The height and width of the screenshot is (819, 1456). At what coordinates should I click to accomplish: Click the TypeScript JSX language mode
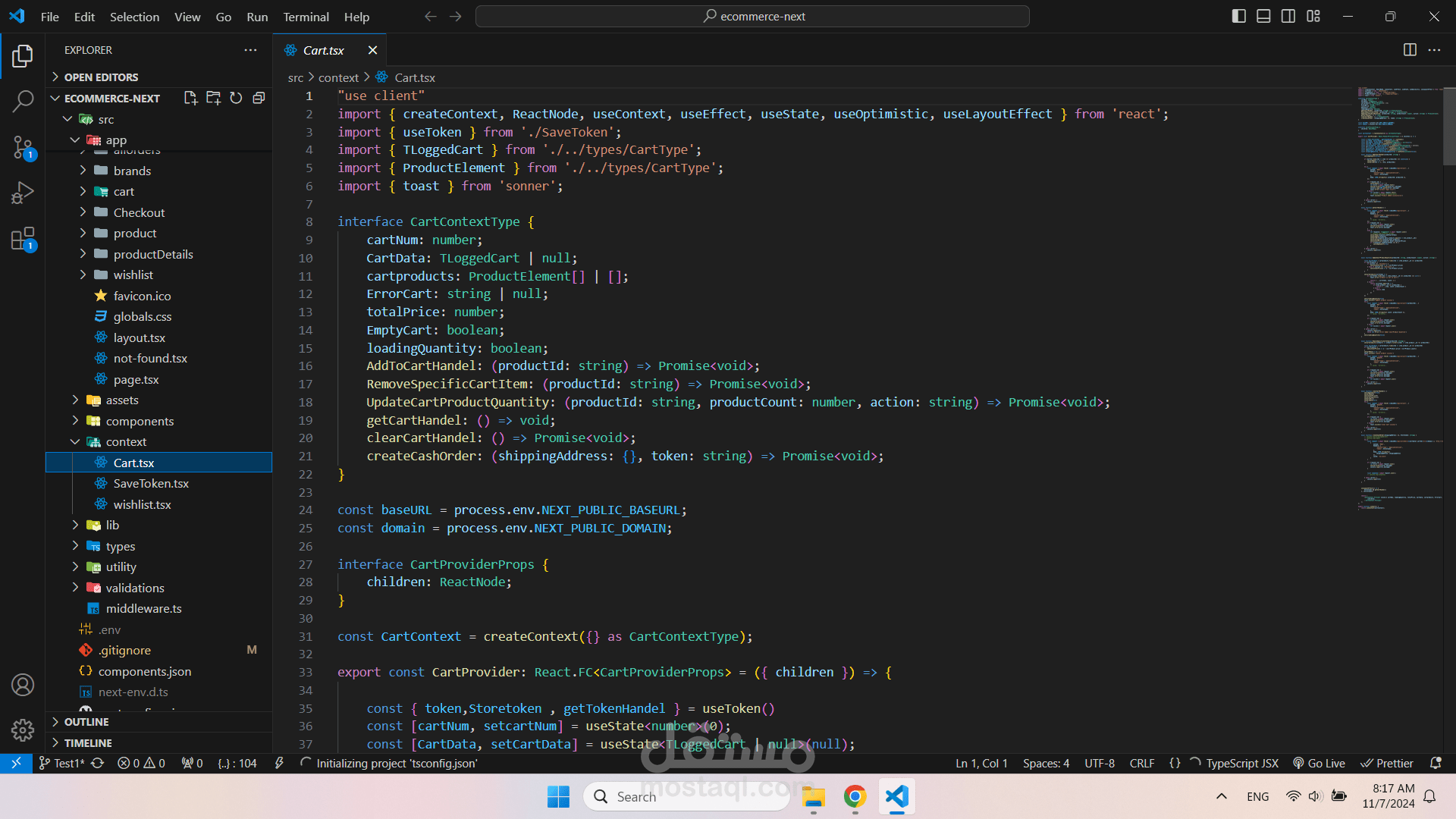click(x=1241, y=763)
